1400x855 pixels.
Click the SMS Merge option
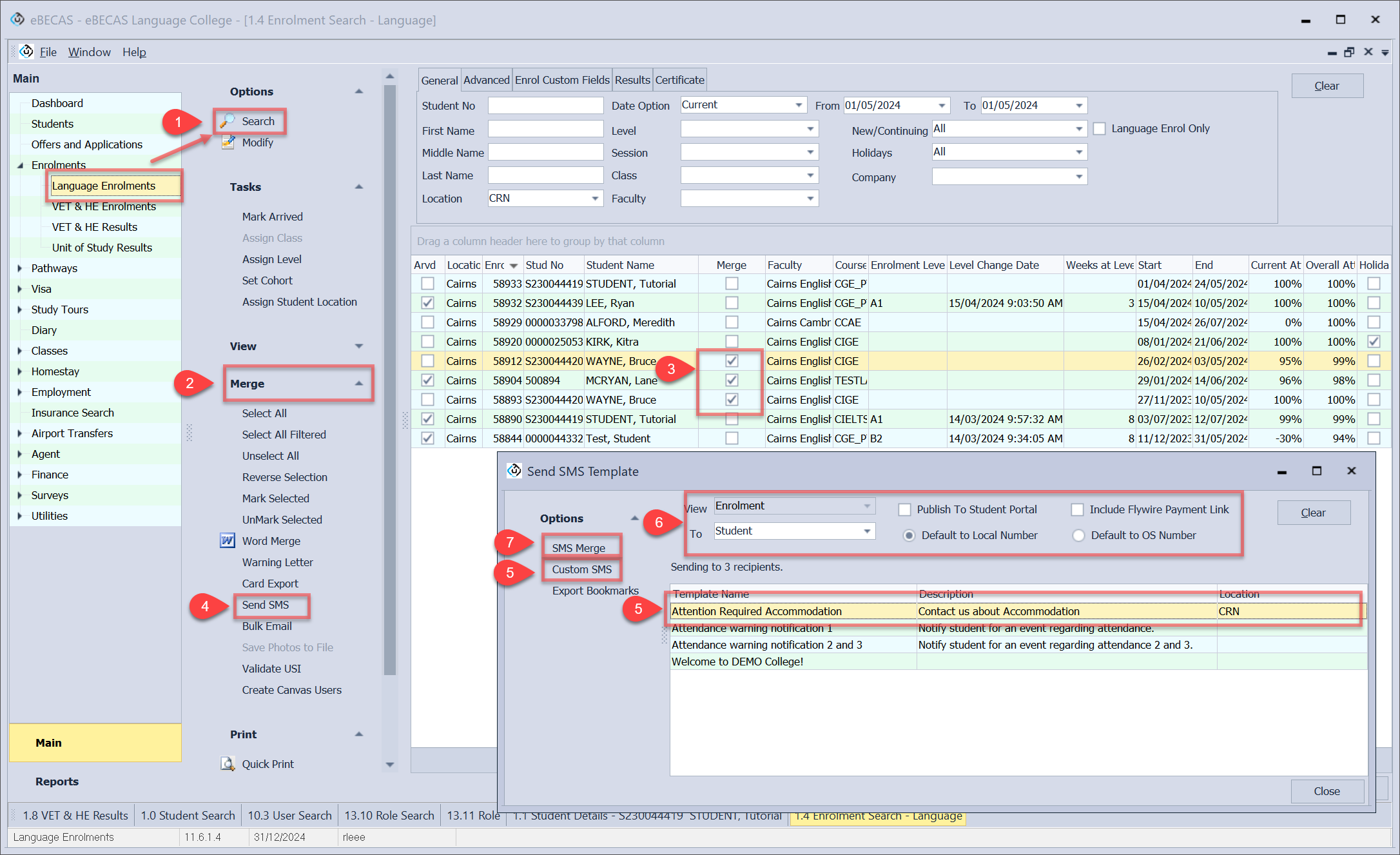[578, 548]
